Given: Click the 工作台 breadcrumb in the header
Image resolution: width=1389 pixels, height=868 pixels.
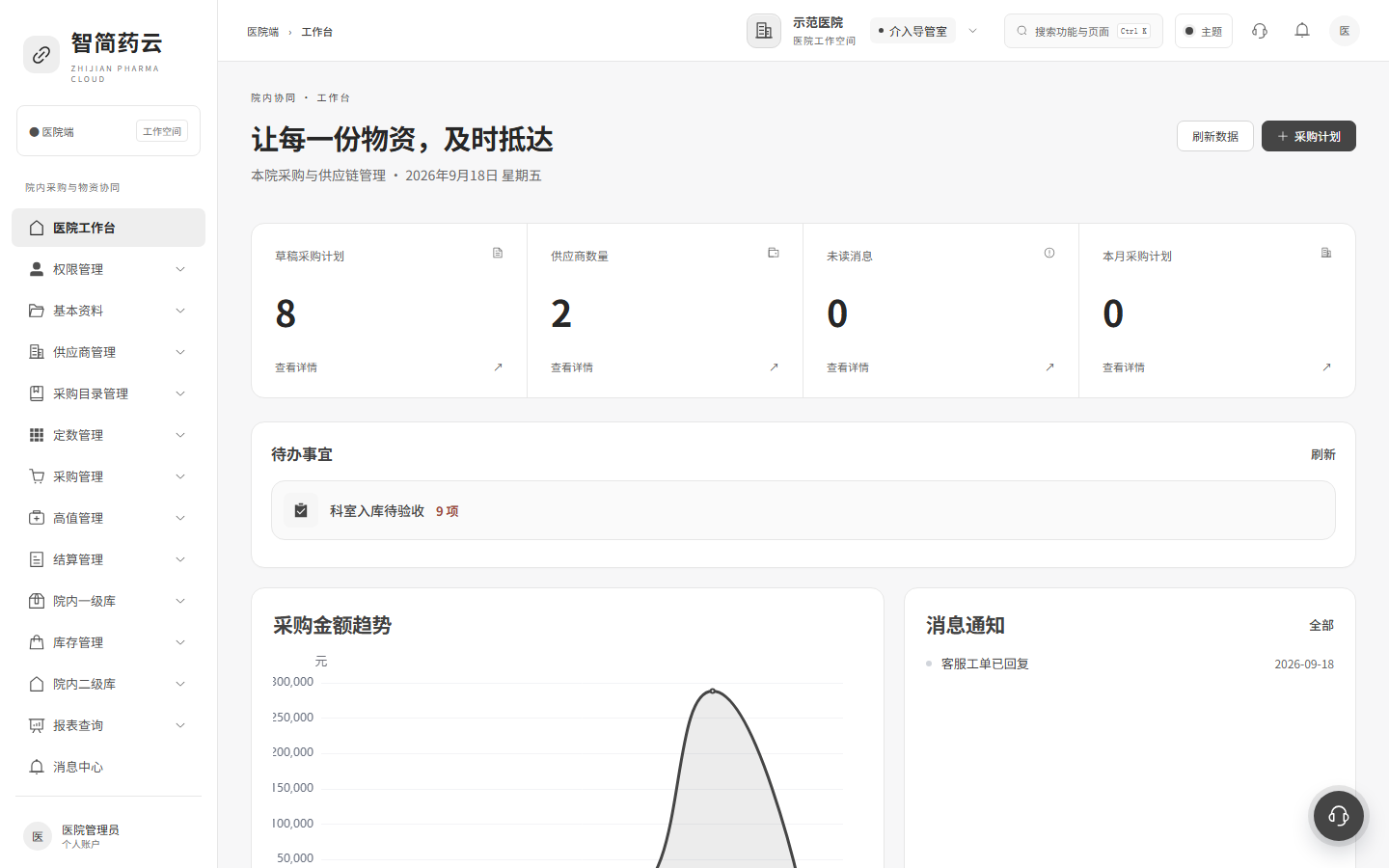Looking at the screenshot, I should 317,32.
